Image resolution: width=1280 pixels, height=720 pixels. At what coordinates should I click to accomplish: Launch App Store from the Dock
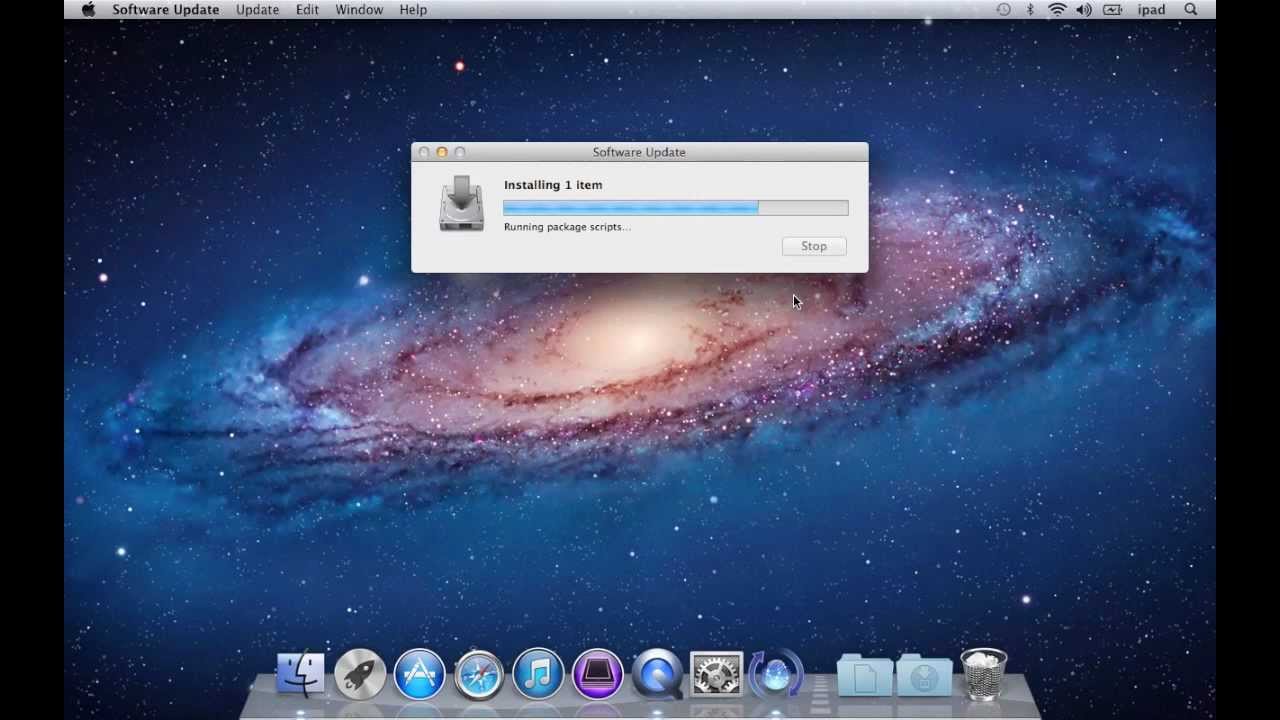[x=419, y=674]
